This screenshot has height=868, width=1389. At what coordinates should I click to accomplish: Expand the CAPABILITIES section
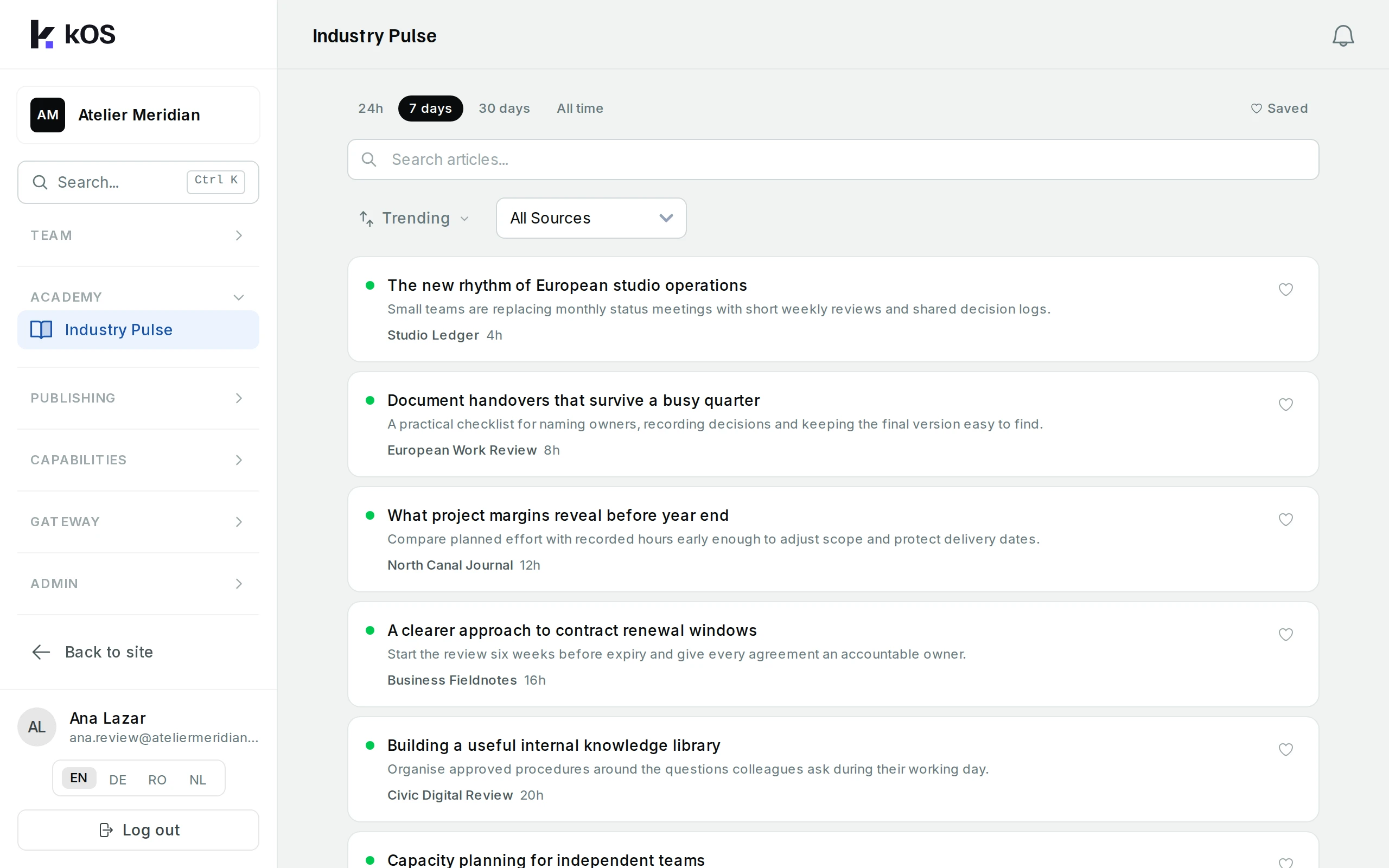[x=138, y=460]
